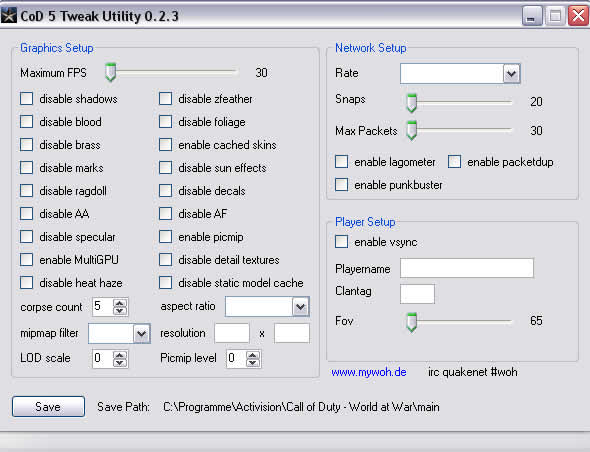This screenshot has width=590, height=452.
Task: Click the Snaps value 20
Action: tap(536, 102)
